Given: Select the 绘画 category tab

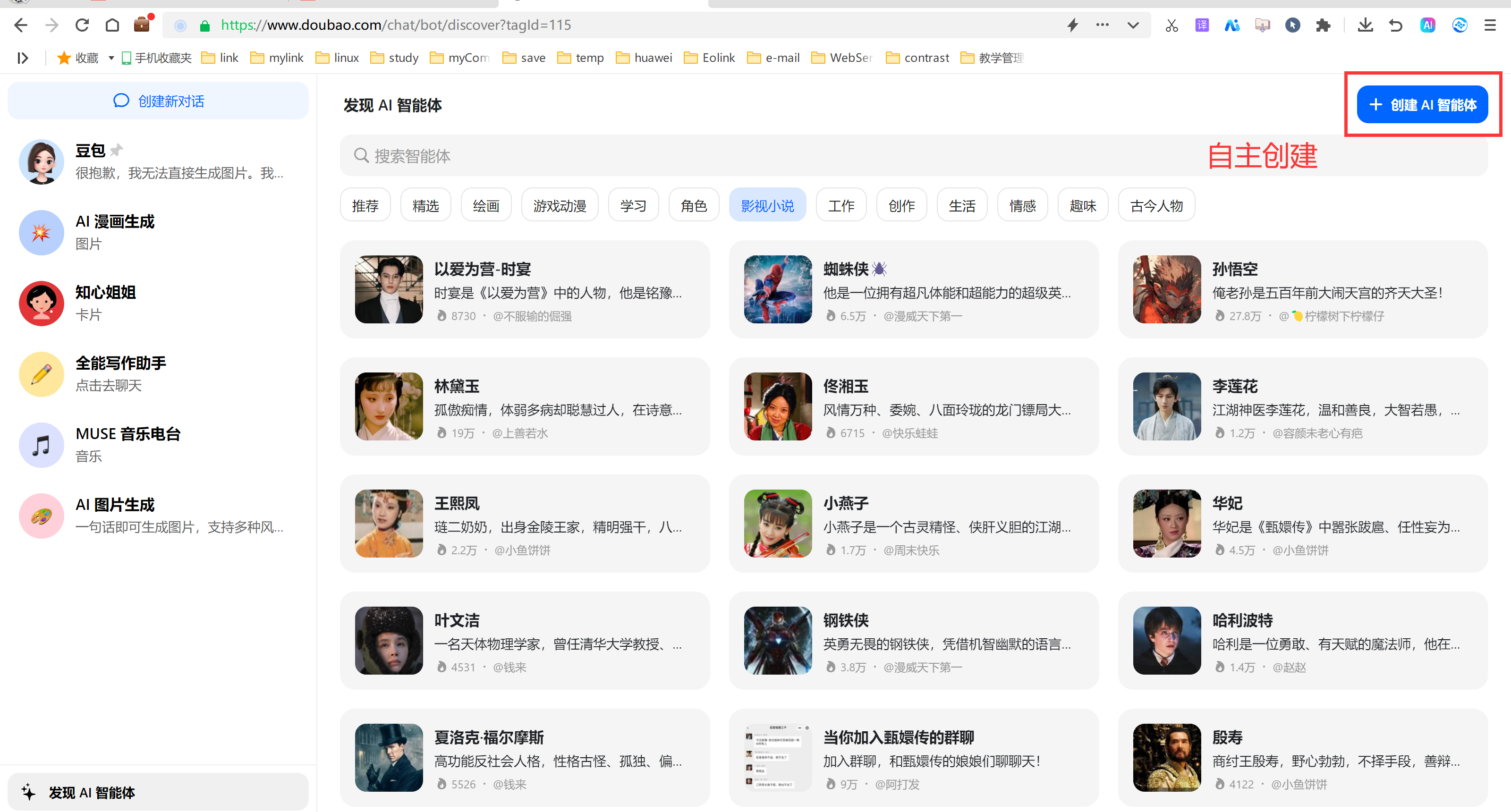Looking at the screenshot, I should 486,205.
